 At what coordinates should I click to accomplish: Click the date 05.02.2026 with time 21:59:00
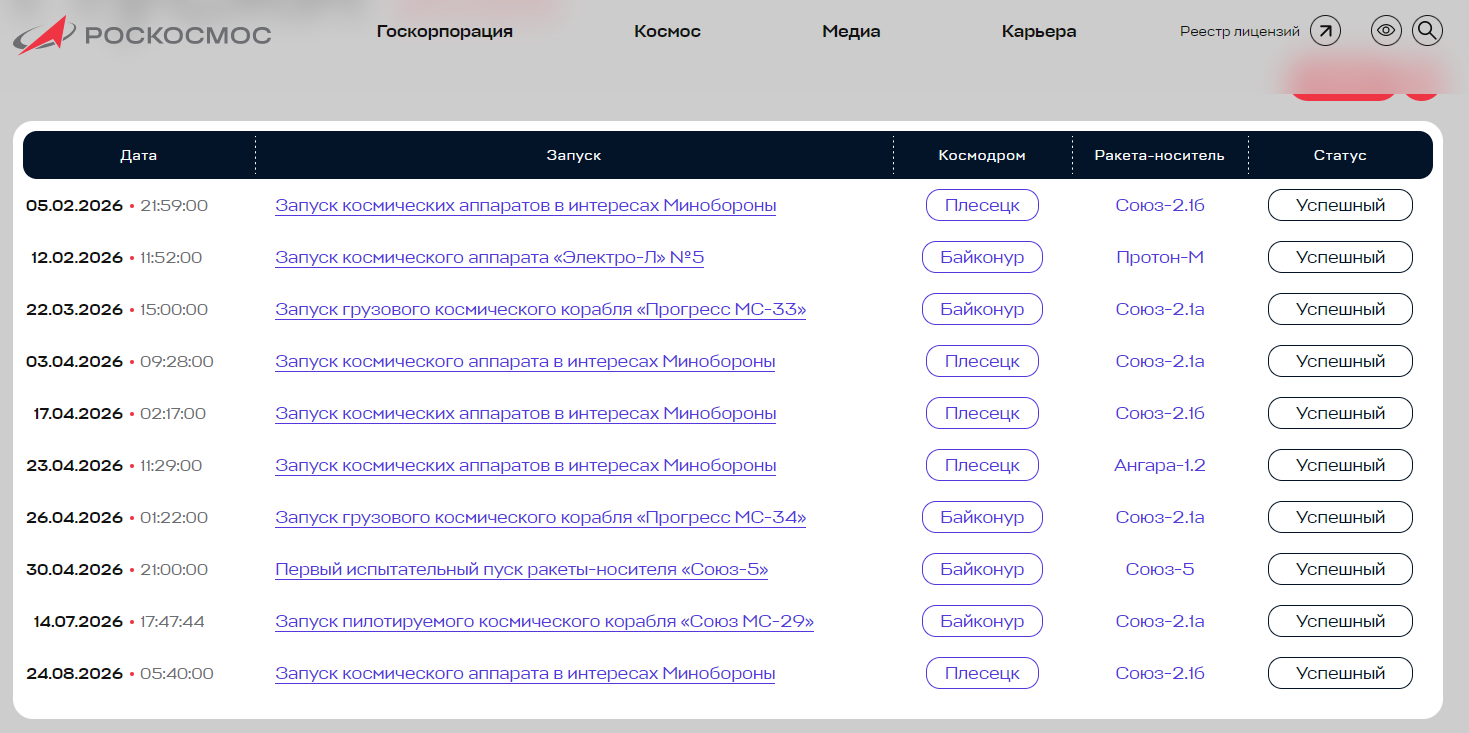(x=117, y=206)
